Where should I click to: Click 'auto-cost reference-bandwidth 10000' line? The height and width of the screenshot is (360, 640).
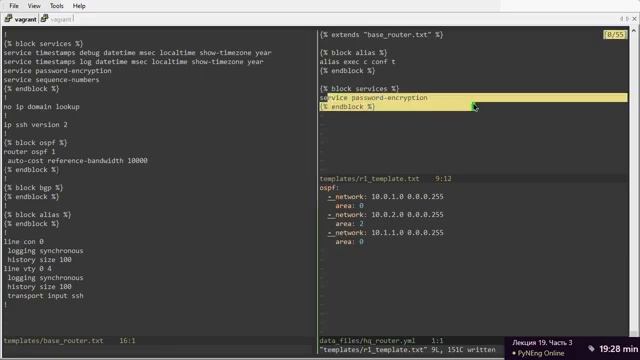[78, 160]
